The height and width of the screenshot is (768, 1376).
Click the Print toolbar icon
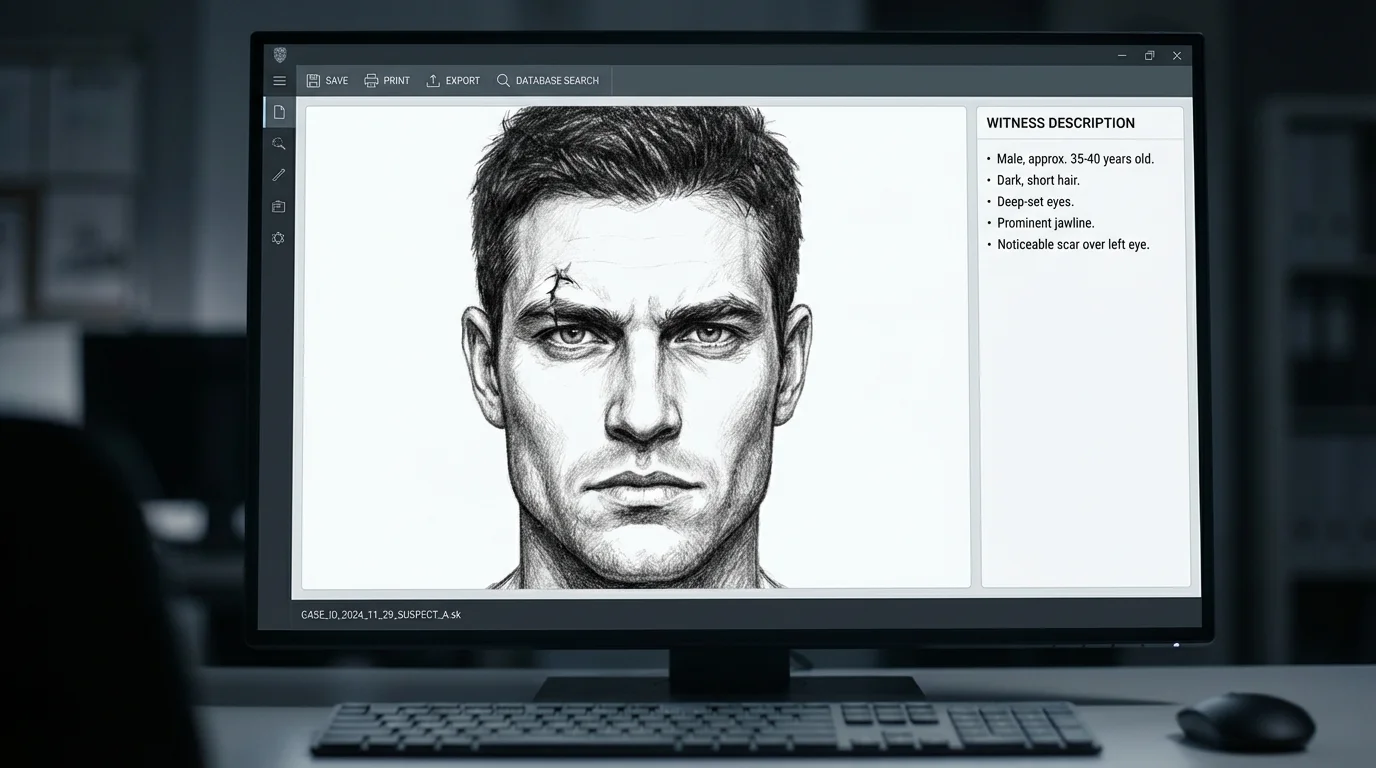click(369, 80)
